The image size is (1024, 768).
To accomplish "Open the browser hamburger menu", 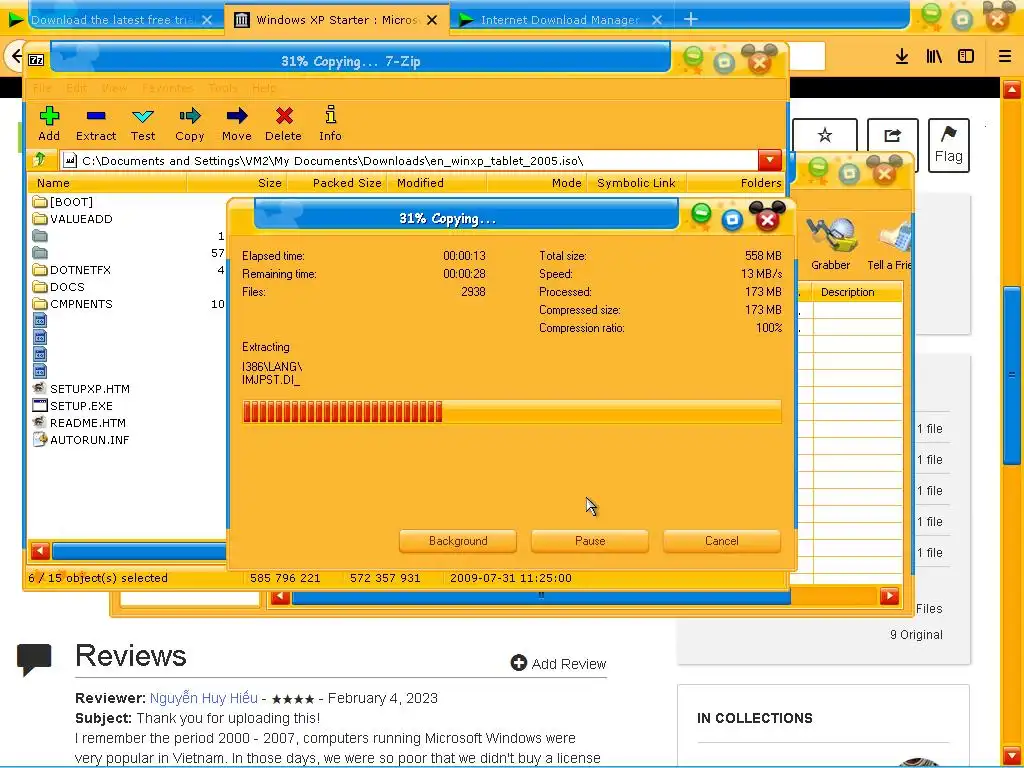I will point(1005,57).
